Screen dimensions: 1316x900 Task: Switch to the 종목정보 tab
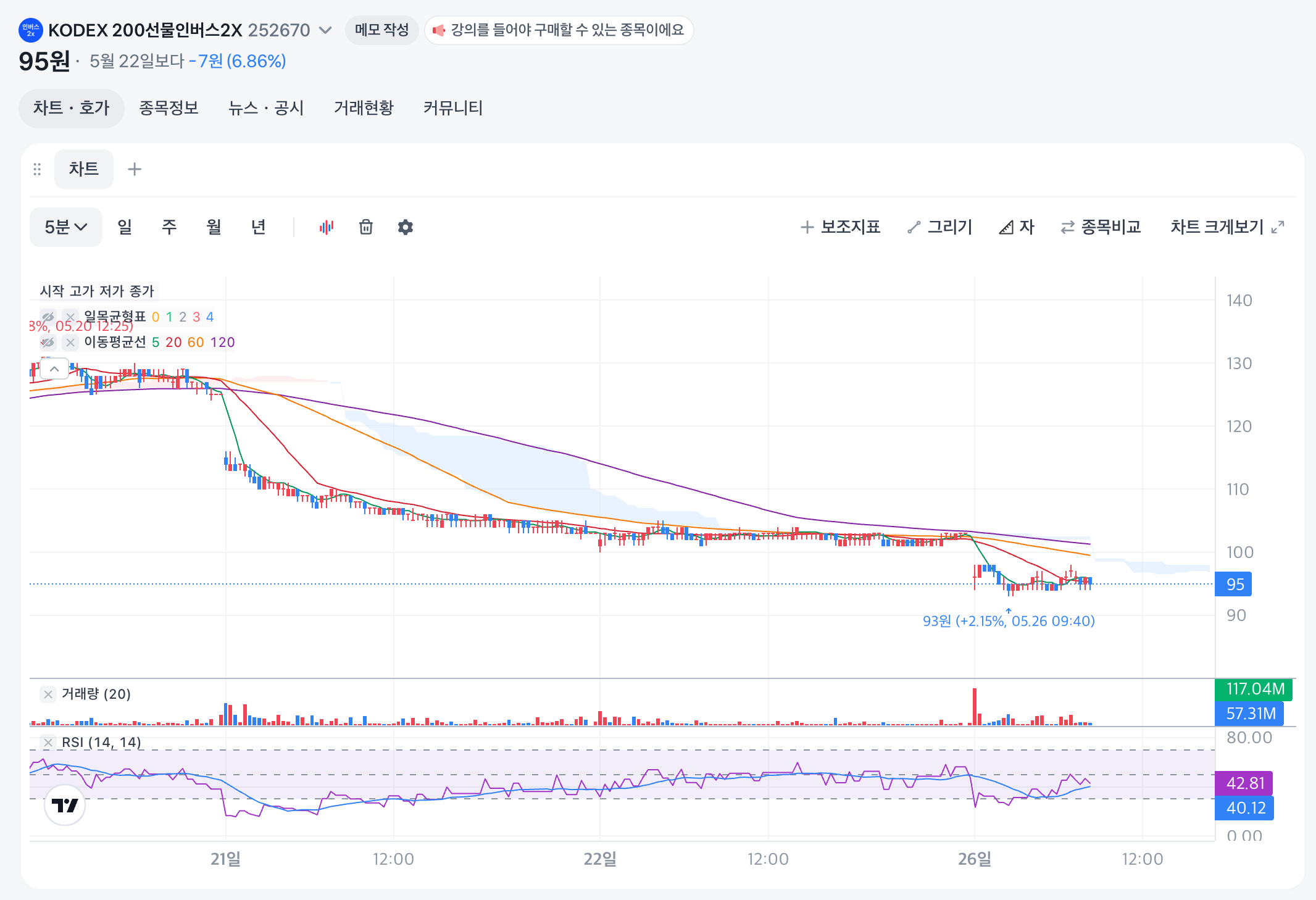coord(169,108)
